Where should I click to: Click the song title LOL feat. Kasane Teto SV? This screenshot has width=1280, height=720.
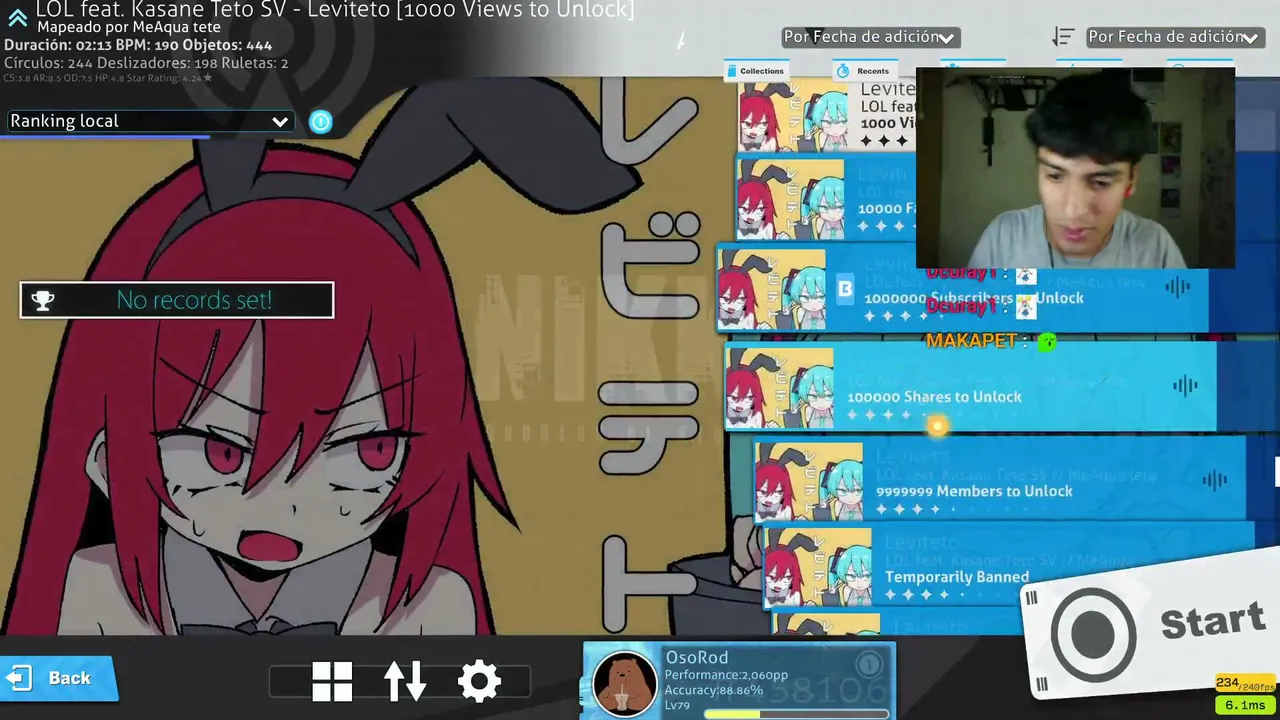point(336,10)
